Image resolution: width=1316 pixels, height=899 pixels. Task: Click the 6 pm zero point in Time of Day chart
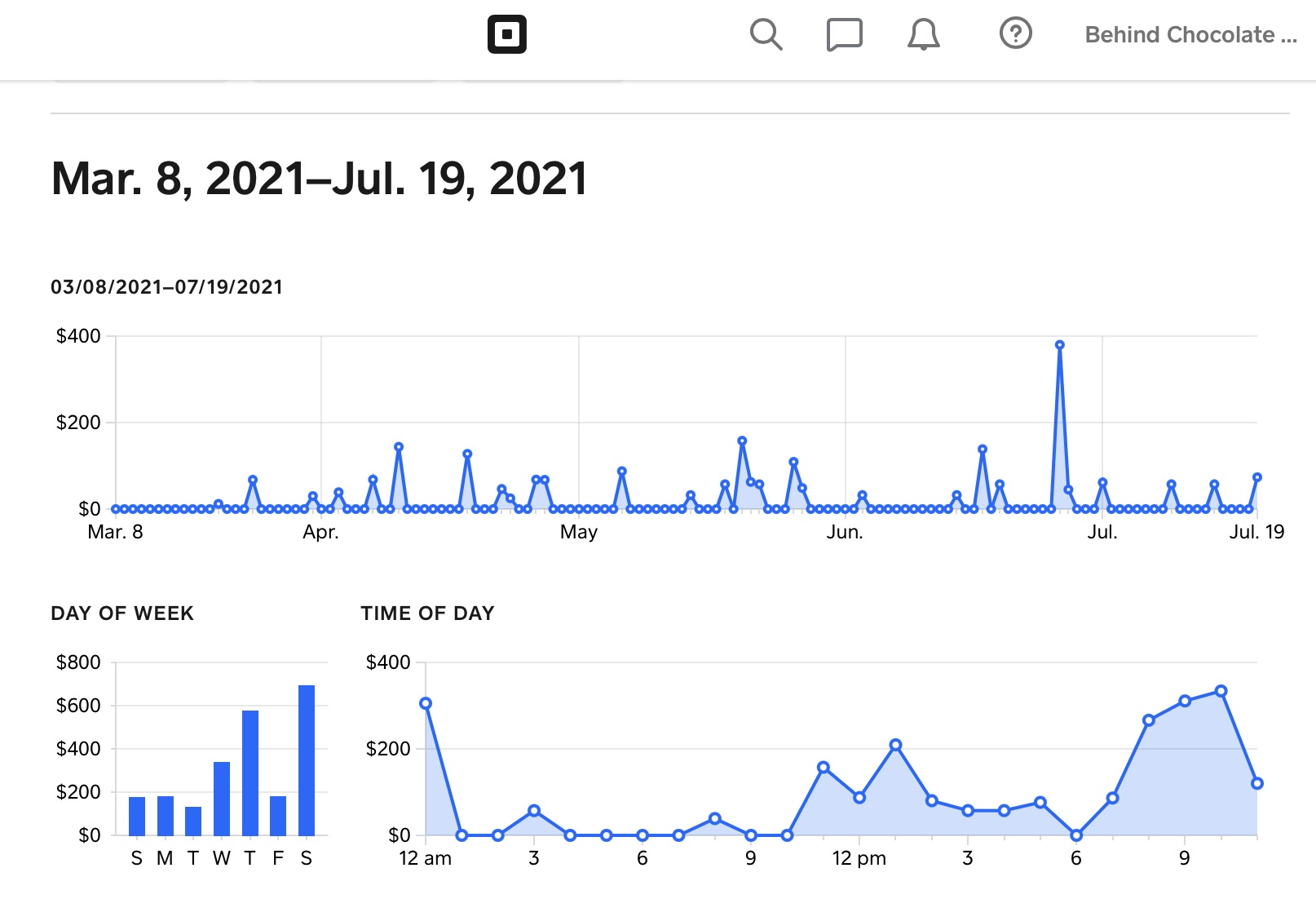click(1076, 835)
